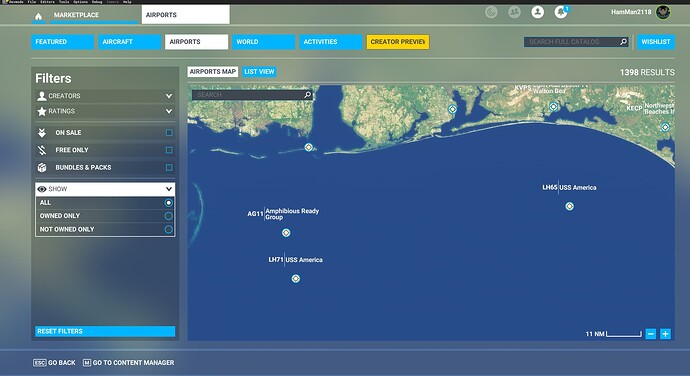
Task: Click the HamMan2118 avatar picture
Action: 663,12
